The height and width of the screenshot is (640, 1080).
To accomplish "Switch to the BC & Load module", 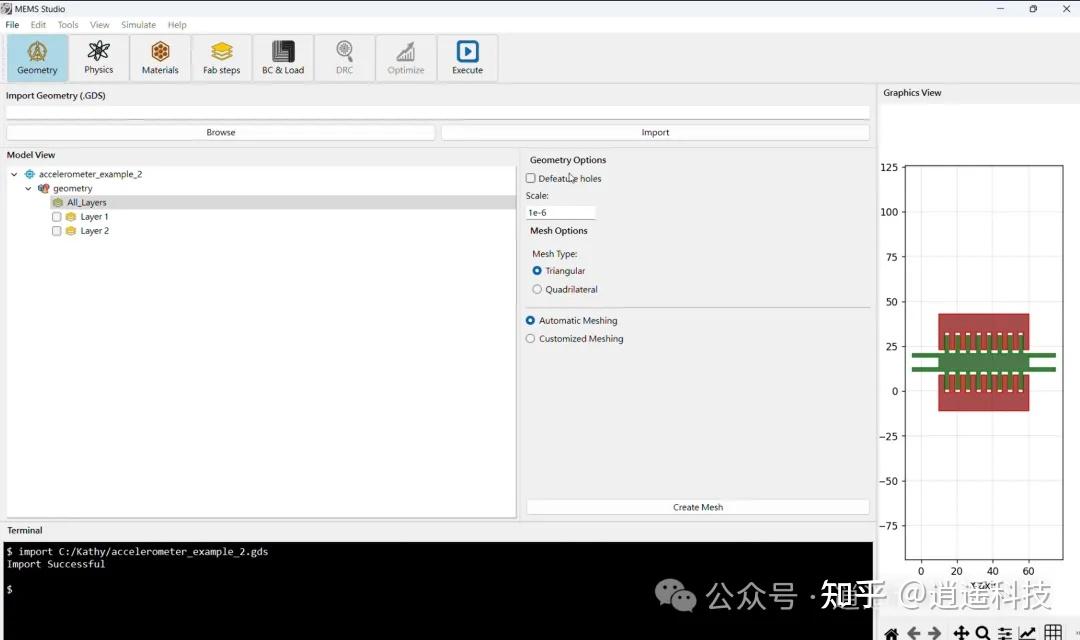I will click(283, 57).
